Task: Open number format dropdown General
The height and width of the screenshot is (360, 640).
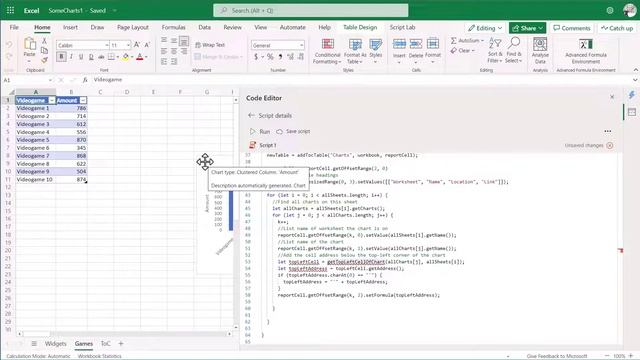Action: (x=301, y=45)
